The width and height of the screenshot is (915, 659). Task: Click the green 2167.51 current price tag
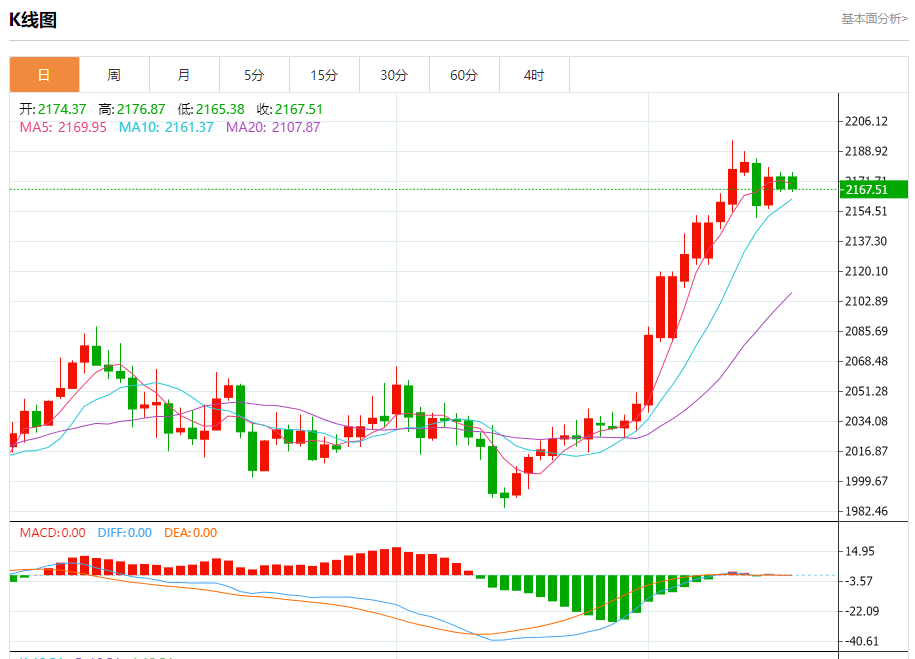(874, 190)
